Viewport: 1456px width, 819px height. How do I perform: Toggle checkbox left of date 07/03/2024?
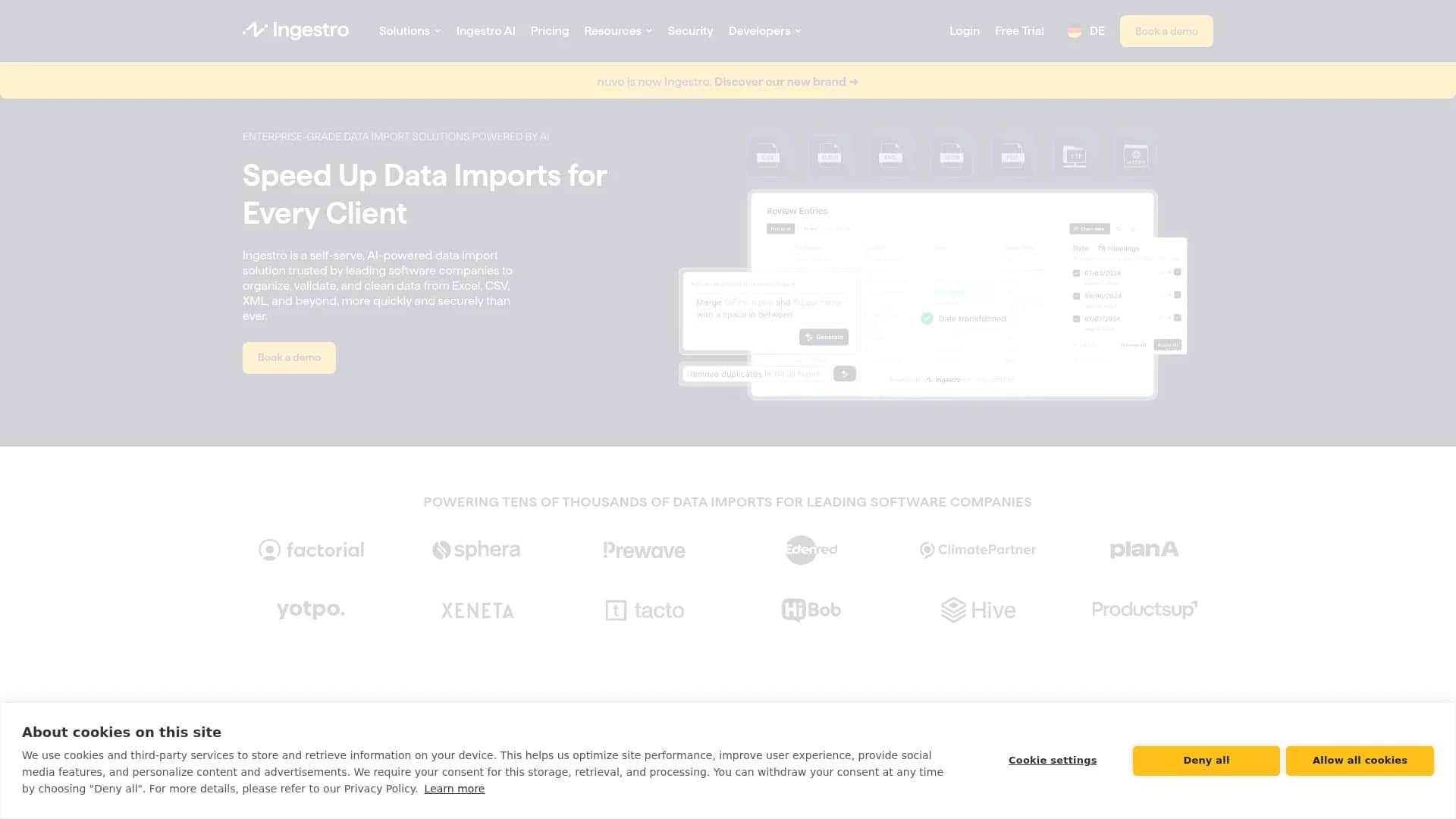coord(1076,273)
